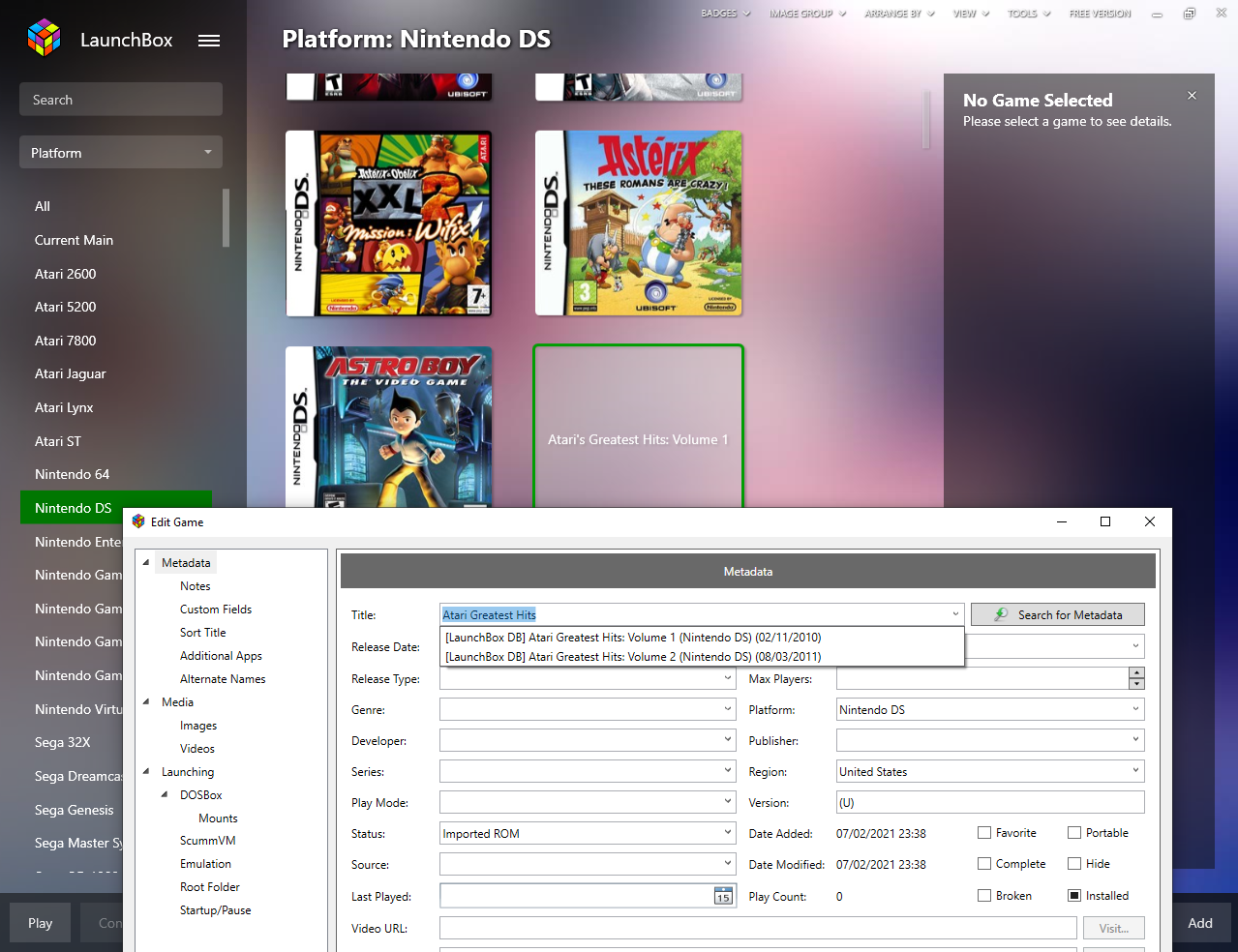
Task: Close the No Game Selected details panel
Action: (1192, 95)
